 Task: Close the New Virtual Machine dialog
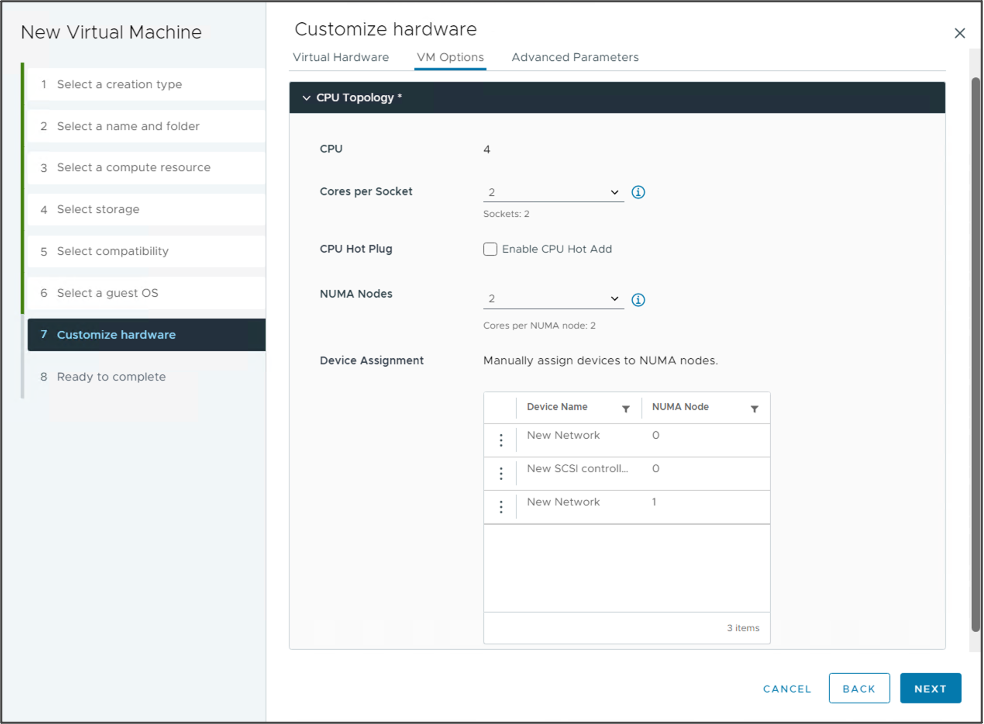tap(959, 33)
